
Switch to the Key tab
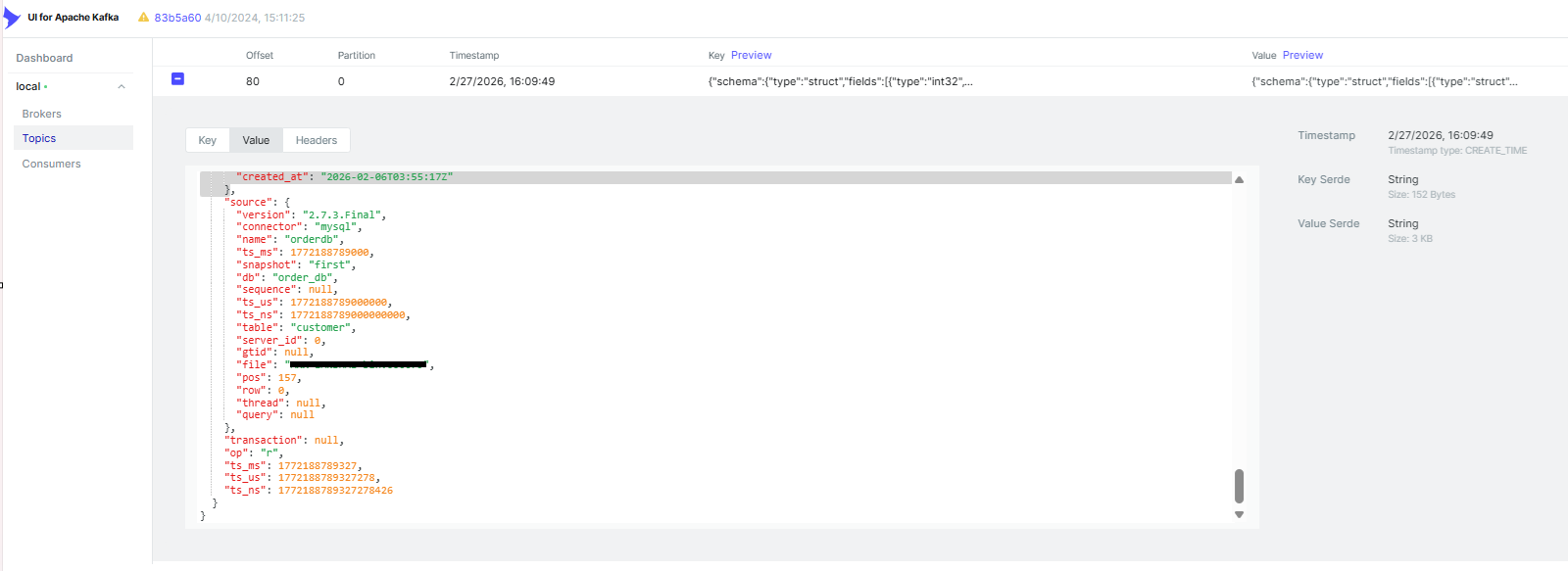pyautogui.click(x=207, y=140)
